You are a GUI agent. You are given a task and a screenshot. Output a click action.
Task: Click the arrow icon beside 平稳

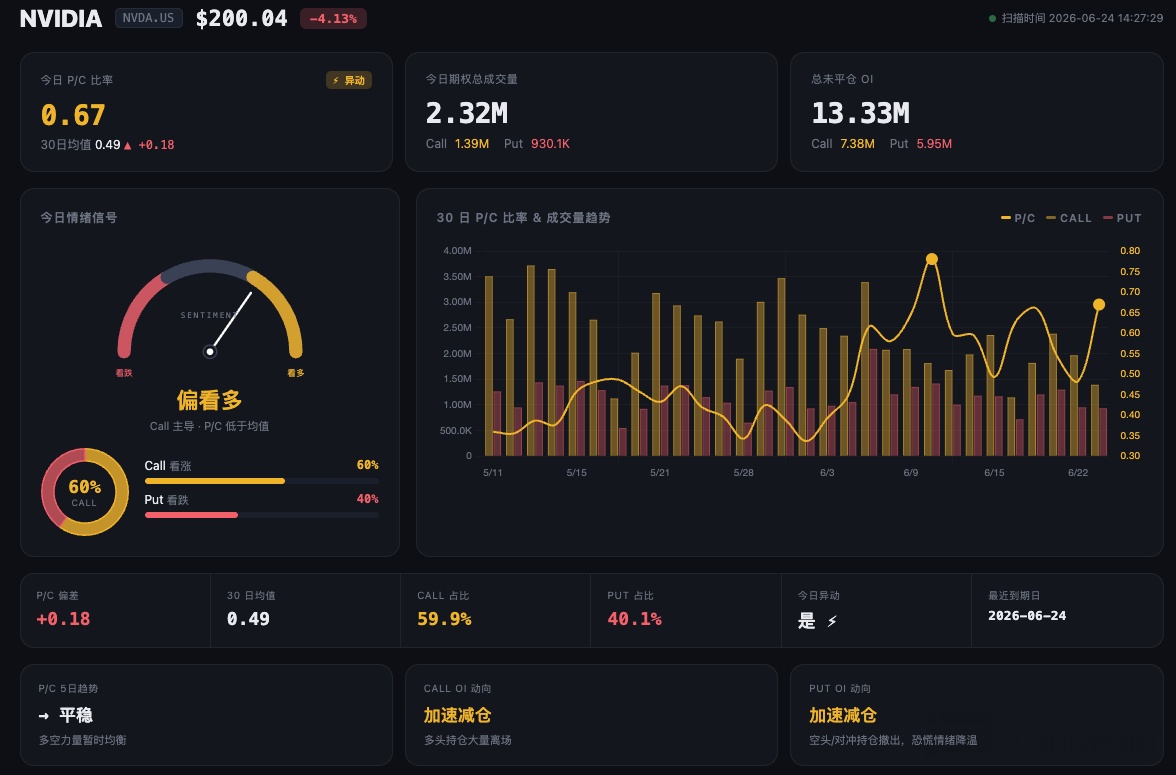44,716
